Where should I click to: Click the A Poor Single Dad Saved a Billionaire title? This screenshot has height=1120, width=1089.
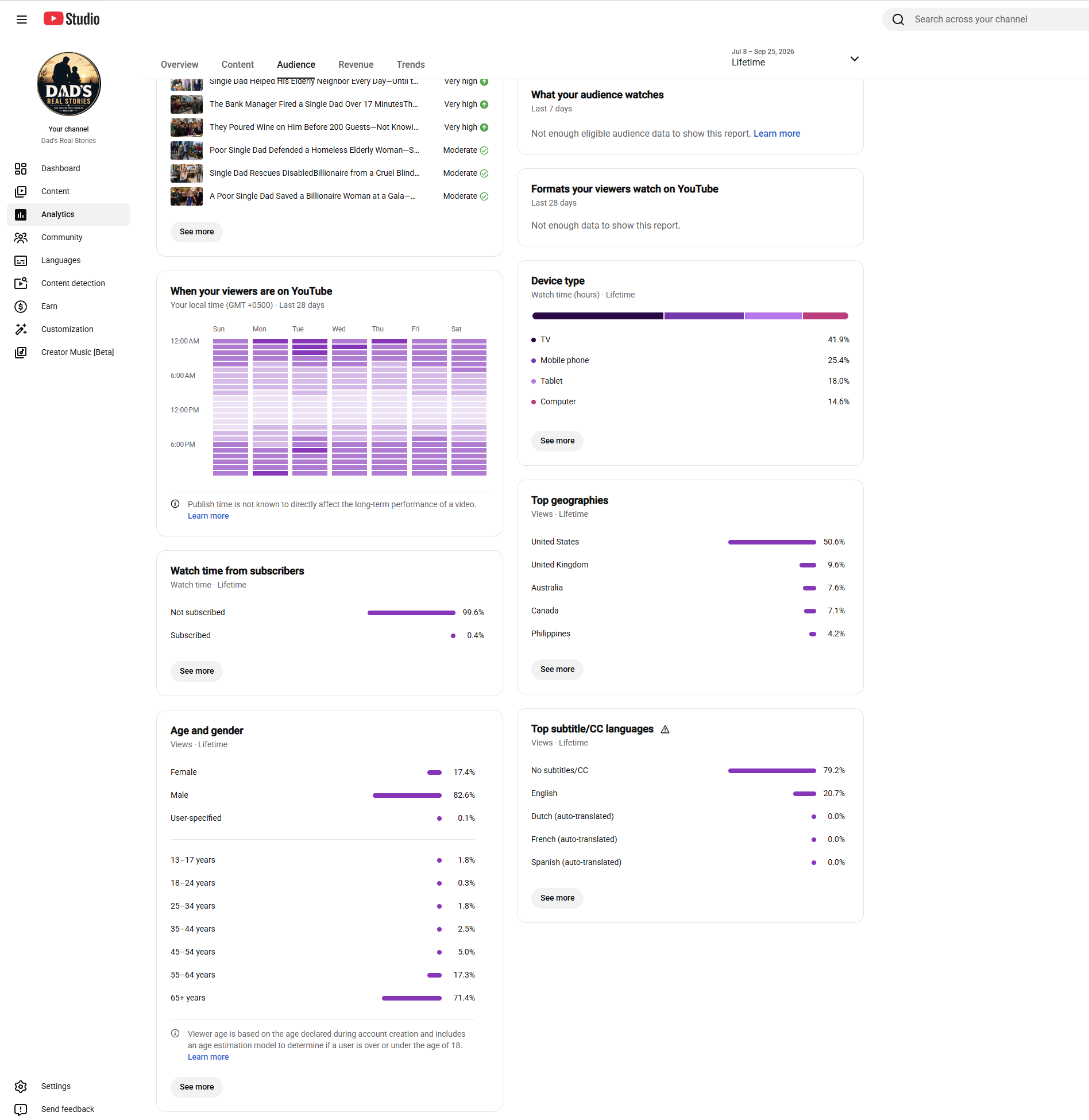tap(313, 196)
